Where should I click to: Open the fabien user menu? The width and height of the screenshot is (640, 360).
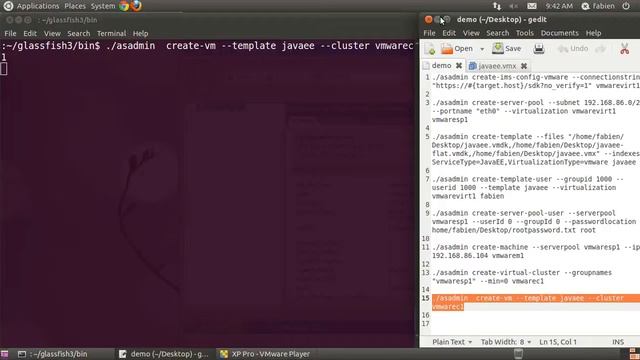pos(598,6)
